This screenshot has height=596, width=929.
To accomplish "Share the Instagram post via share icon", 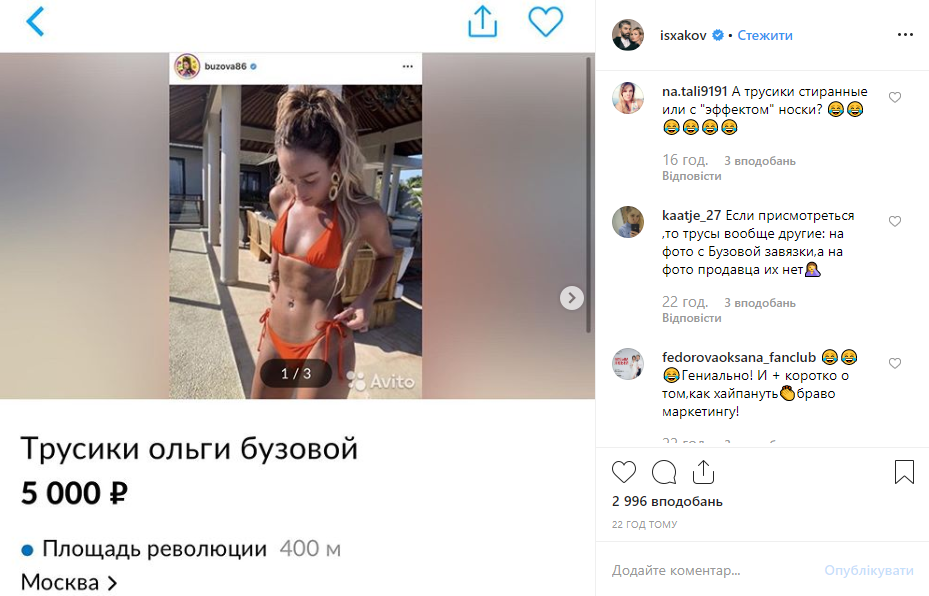I will click(703, 472).
